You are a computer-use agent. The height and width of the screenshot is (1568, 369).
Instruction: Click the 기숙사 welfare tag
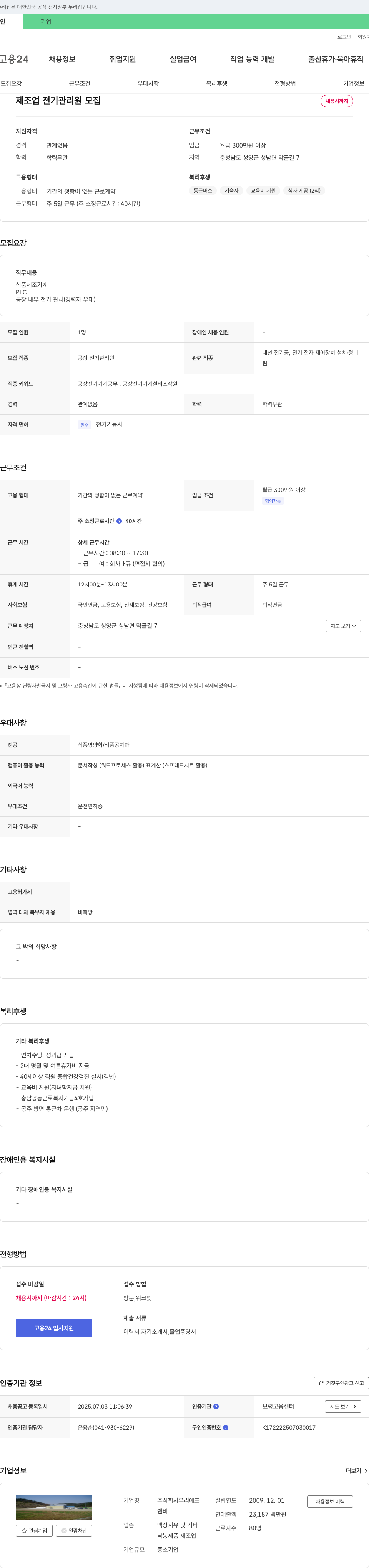pos(231,191)
